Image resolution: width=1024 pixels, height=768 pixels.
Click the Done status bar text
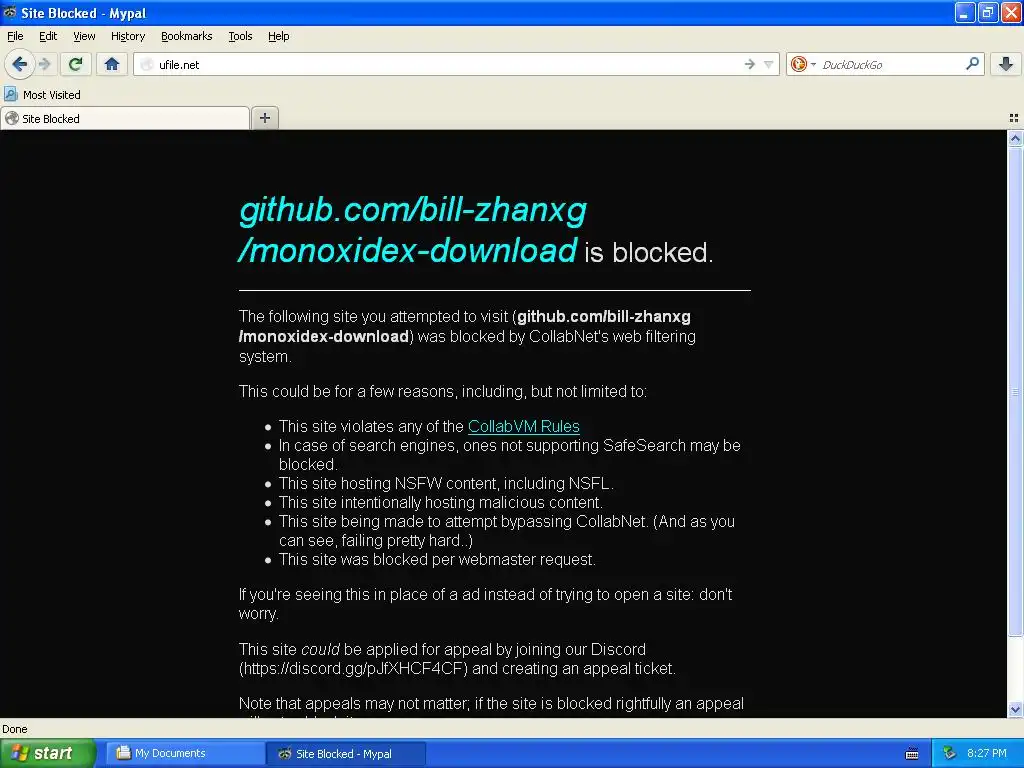(14, 729)
